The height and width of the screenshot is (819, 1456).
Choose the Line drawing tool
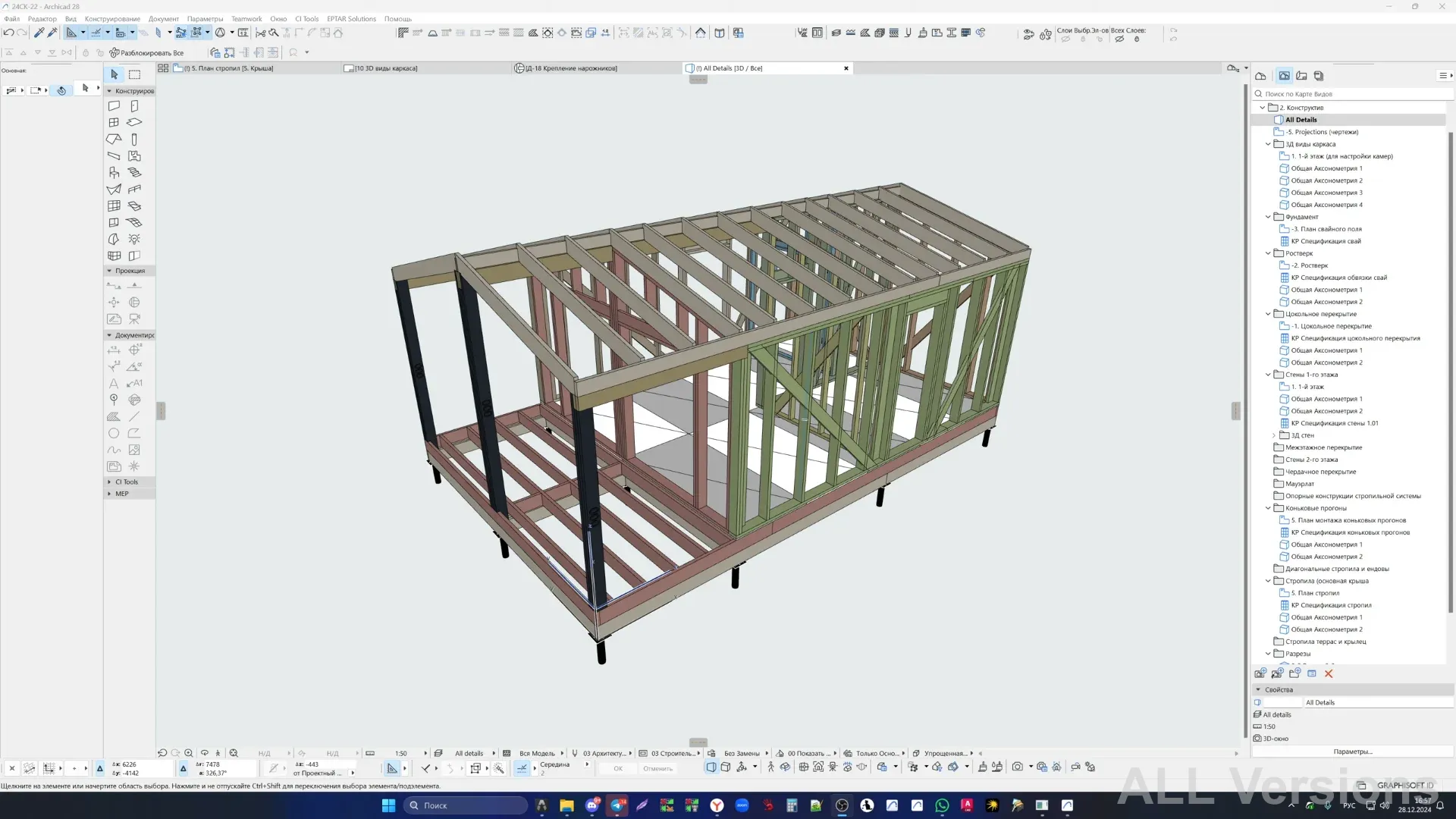click(134, 417)
